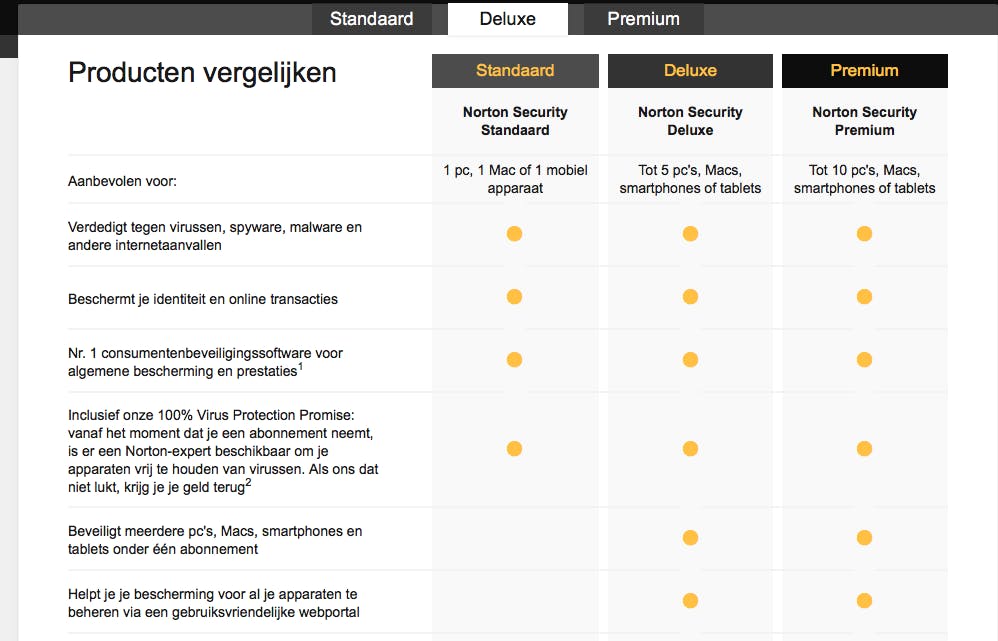This screenshot has height=641, width=998.
Task: Click the Premium column header
Action: (864, 71)
